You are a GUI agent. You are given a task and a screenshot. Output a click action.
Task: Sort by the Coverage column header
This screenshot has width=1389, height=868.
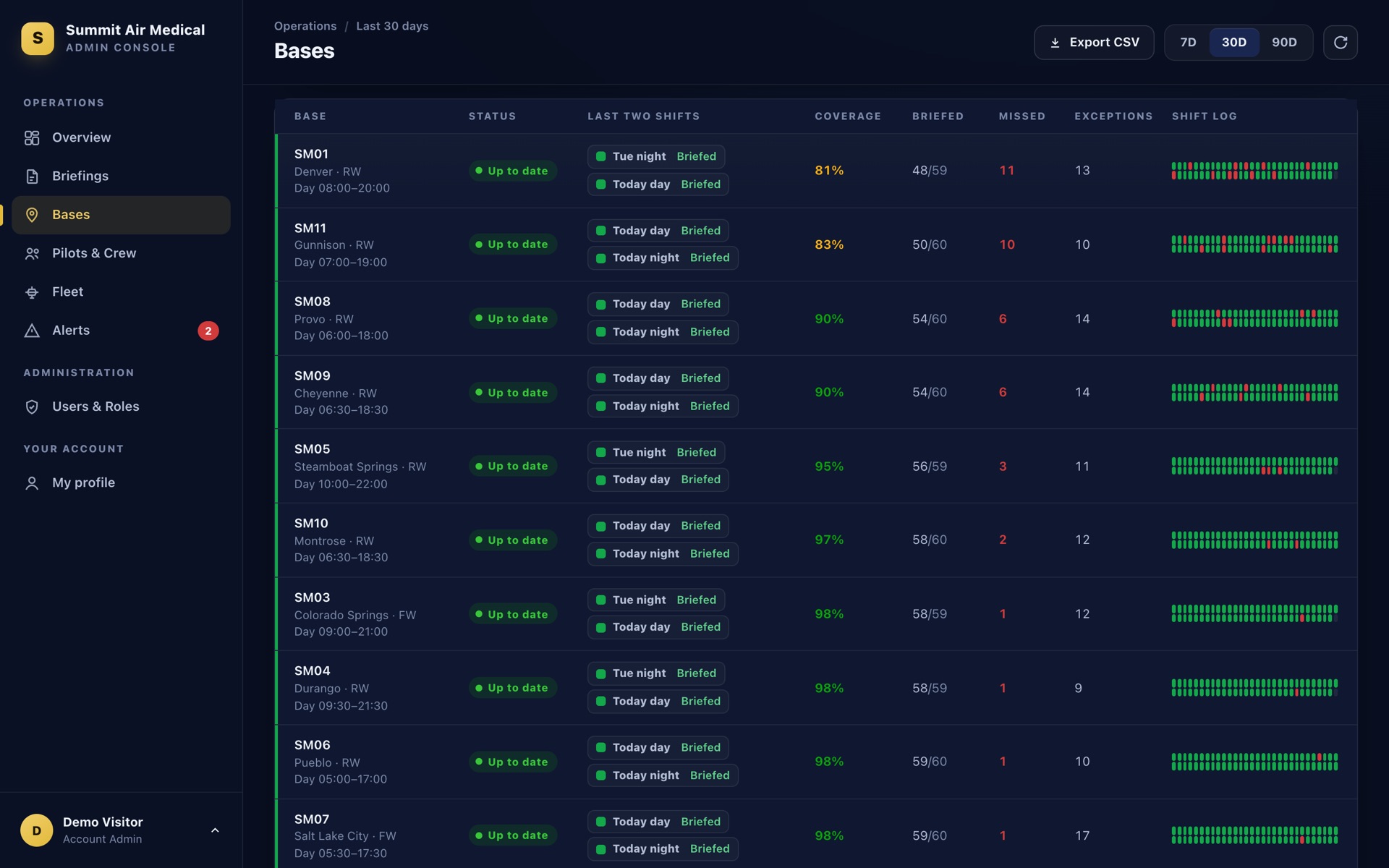(x=848, y=116)
